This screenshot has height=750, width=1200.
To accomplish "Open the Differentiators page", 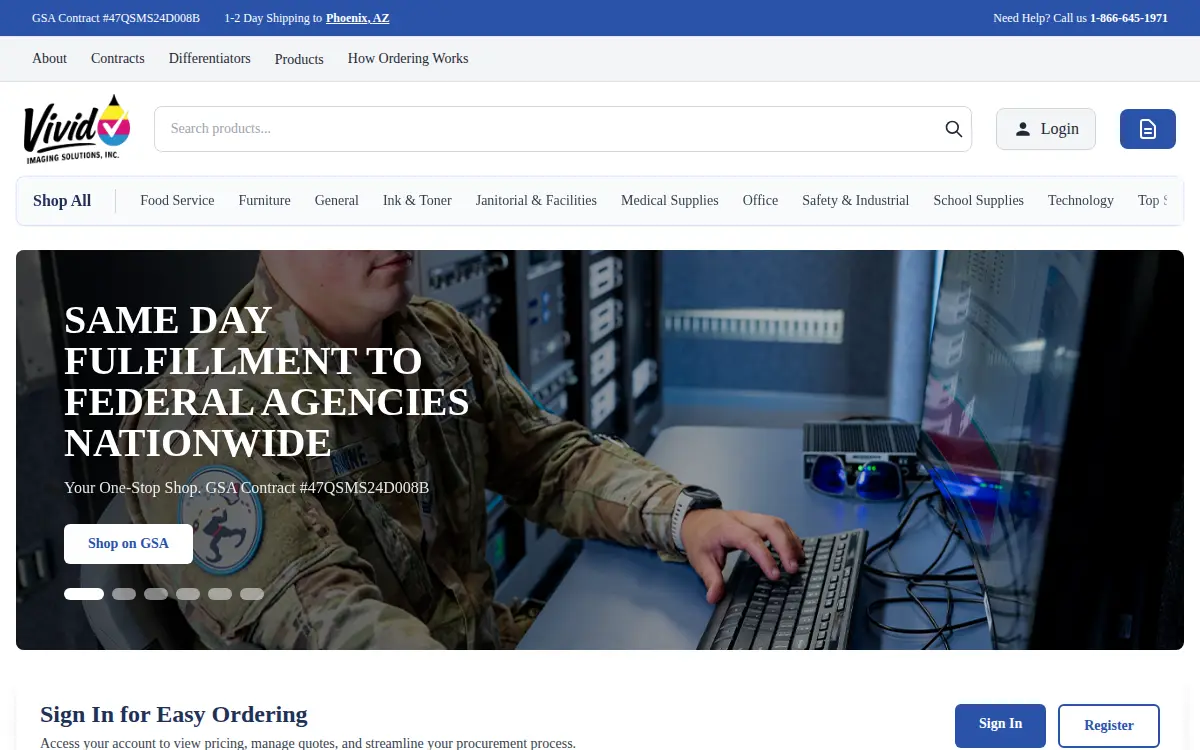I will pyautogui.click(x=210, y=58).
